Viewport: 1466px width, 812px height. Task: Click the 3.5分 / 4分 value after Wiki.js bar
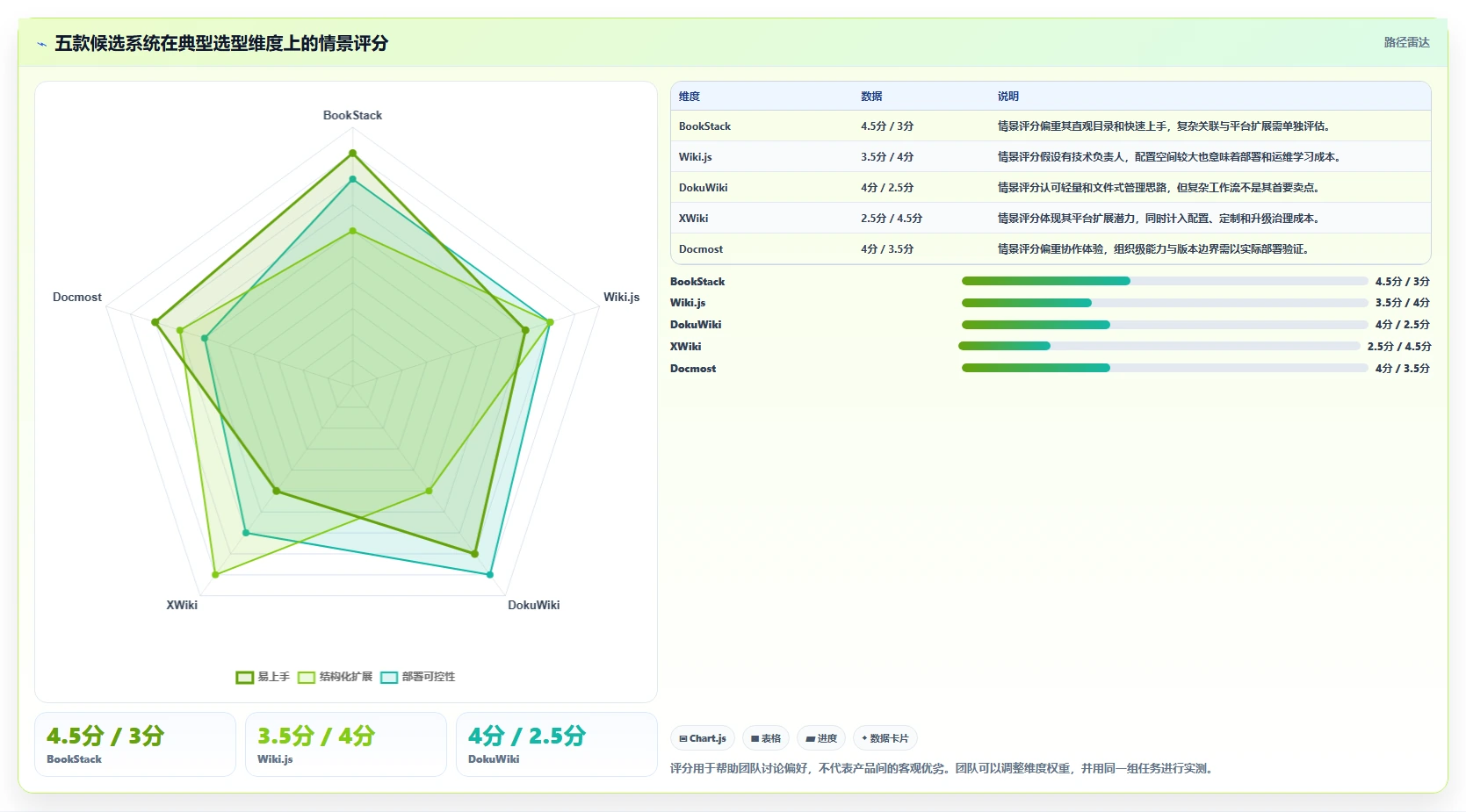pyautogui.click(x=1403, y=303)
